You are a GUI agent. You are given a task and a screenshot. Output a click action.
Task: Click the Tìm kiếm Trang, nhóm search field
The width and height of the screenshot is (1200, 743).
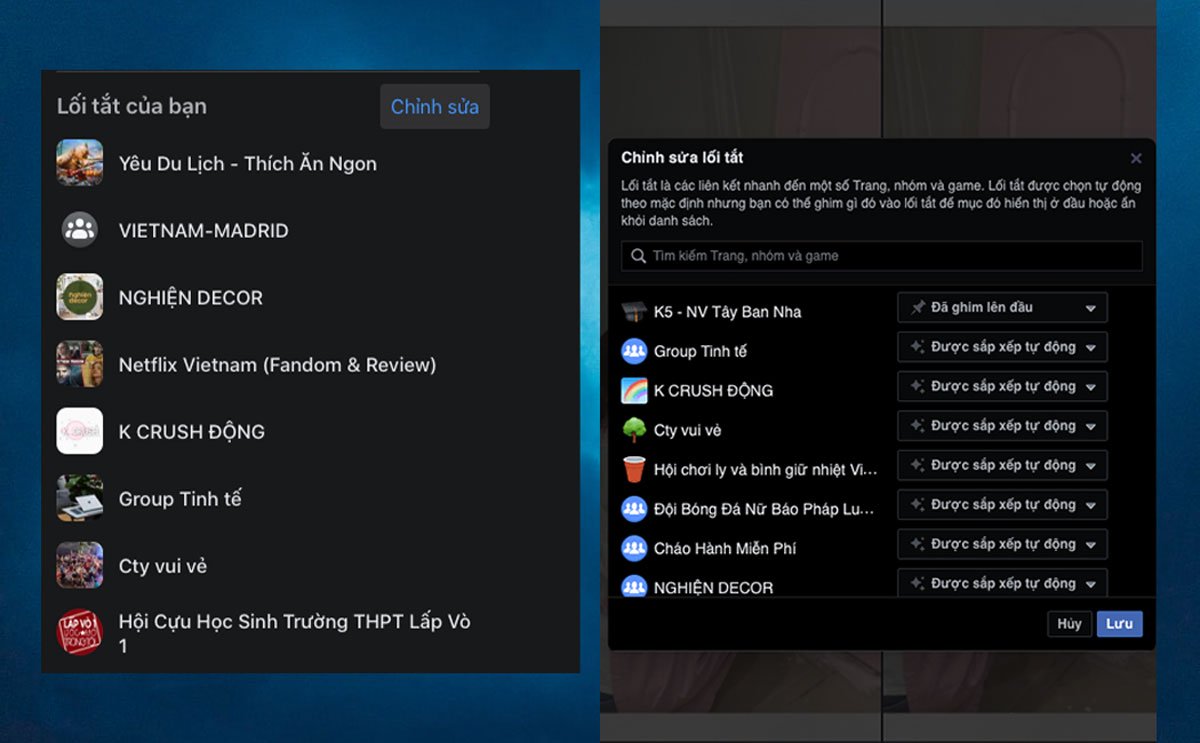pos(881,256)
